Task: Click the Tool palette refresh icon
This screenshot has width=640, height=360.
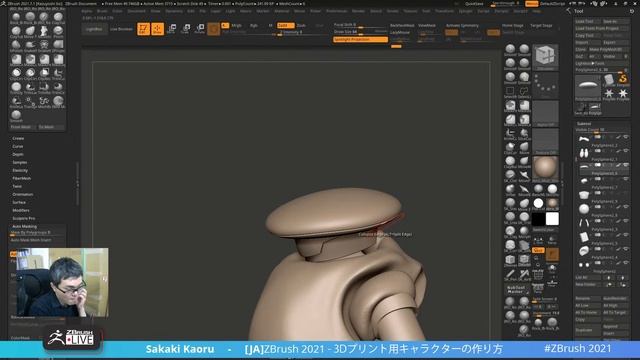Action: 632,11
